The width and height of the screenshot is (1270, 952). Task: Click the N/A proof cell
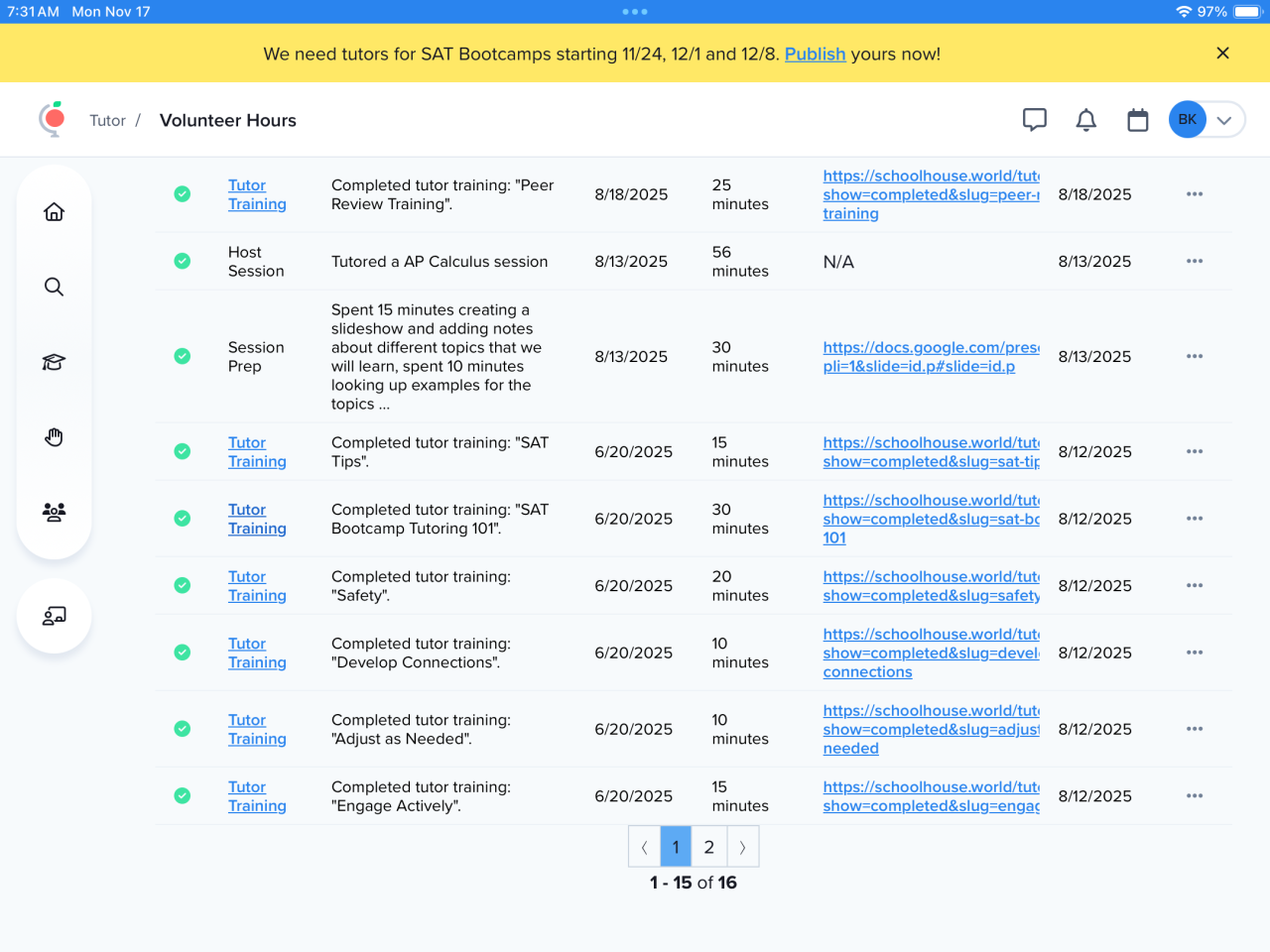[838, 262]
